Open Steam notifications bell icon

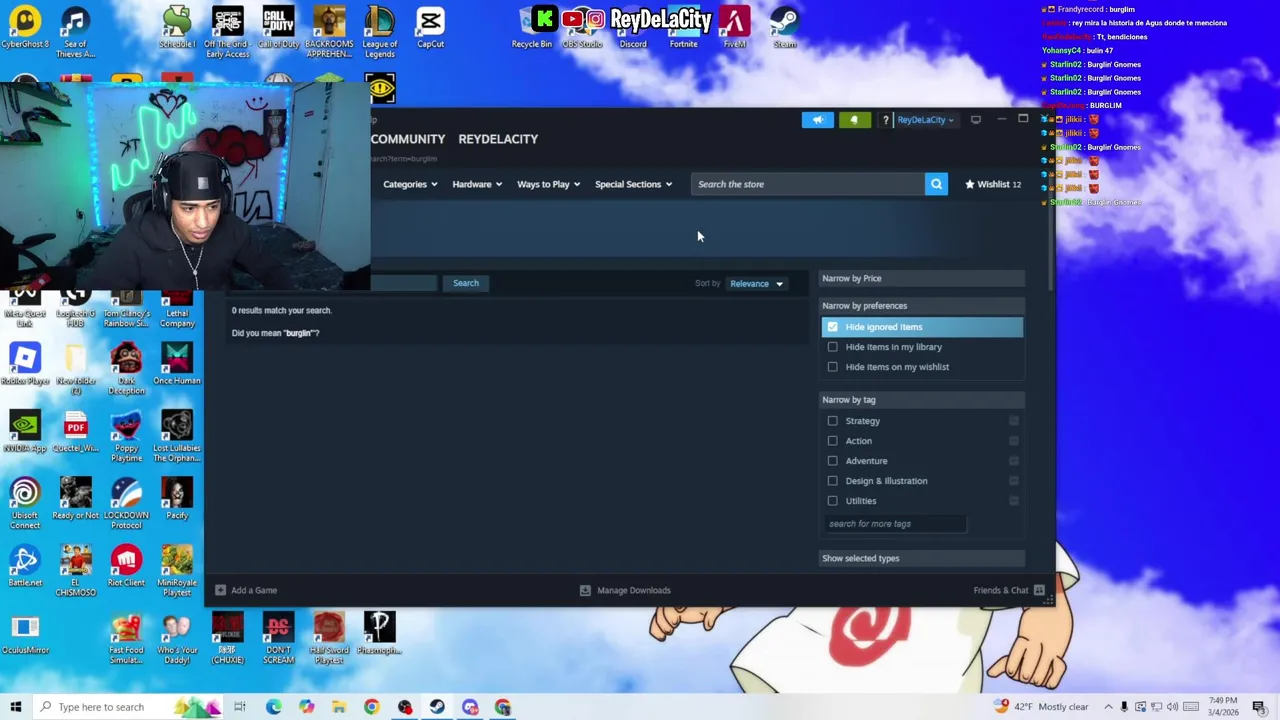[854, 120]
